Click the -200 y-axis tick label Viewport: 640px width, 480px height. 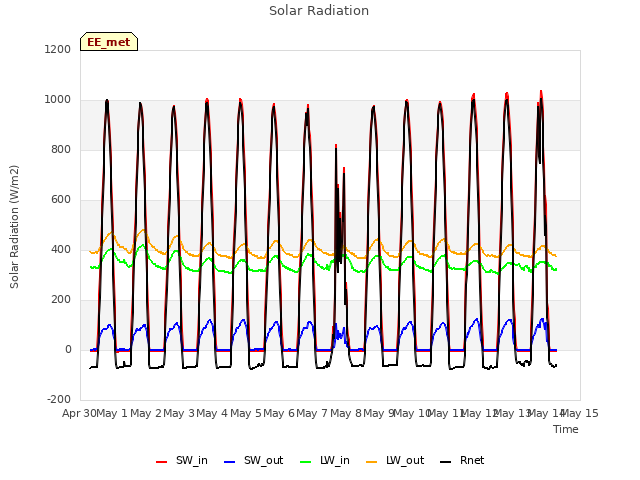[x=59, y=399]
